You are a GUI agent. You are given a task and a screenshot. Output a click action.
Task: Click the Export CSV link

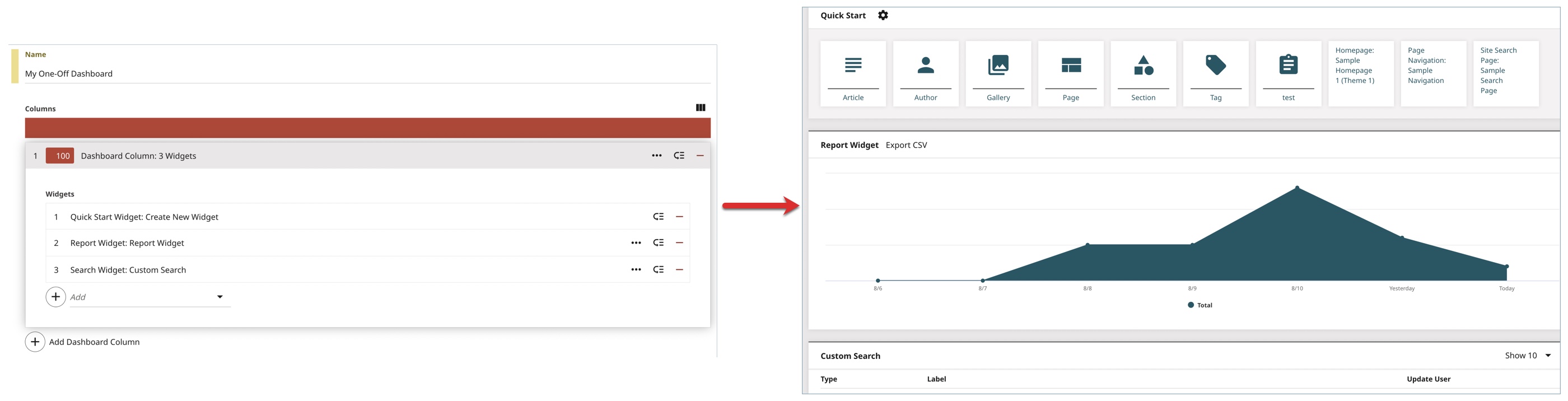pos(906,145)
